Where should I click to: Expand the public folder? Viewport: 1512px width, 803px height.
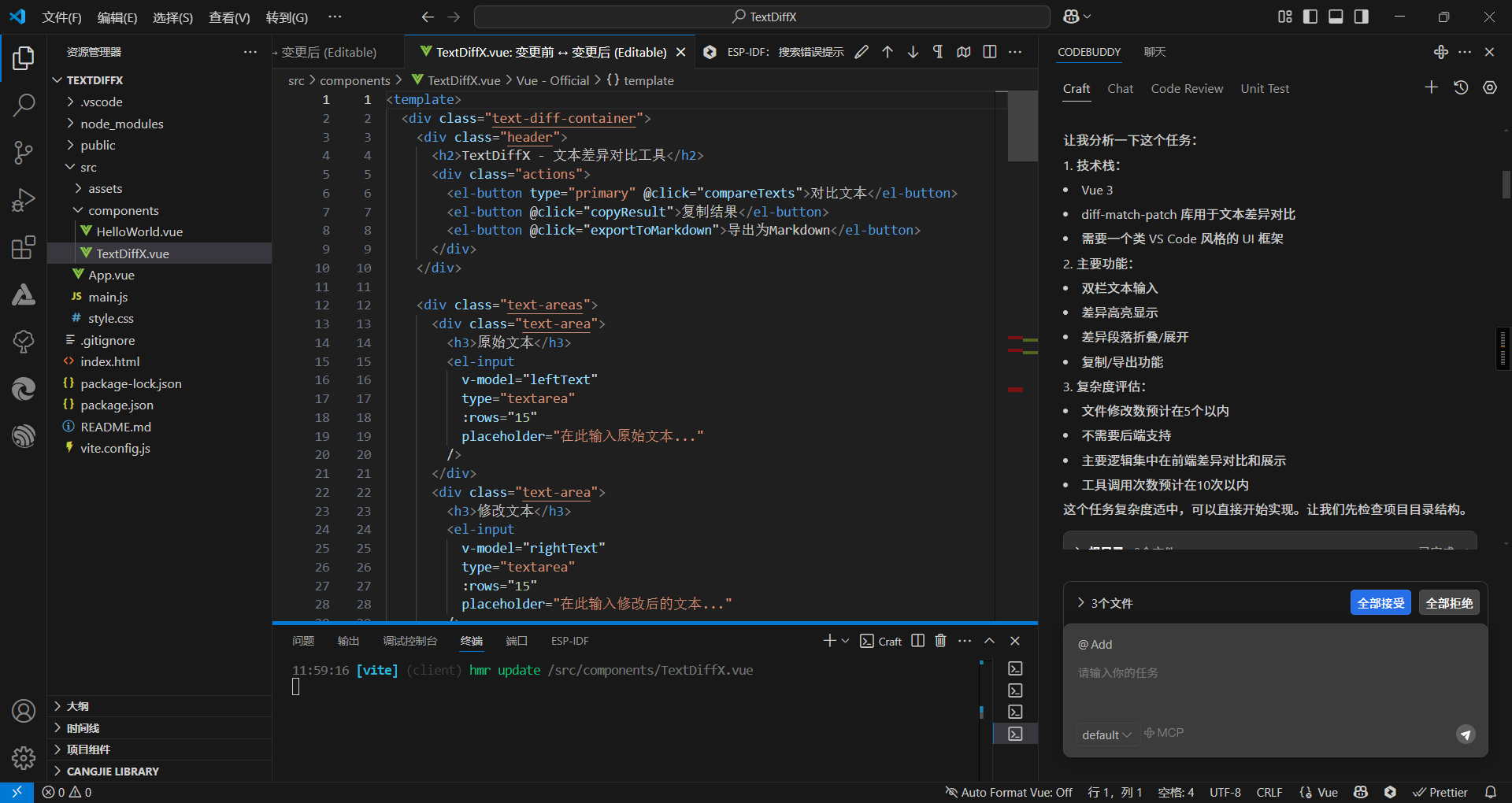[x=71, y=145]
